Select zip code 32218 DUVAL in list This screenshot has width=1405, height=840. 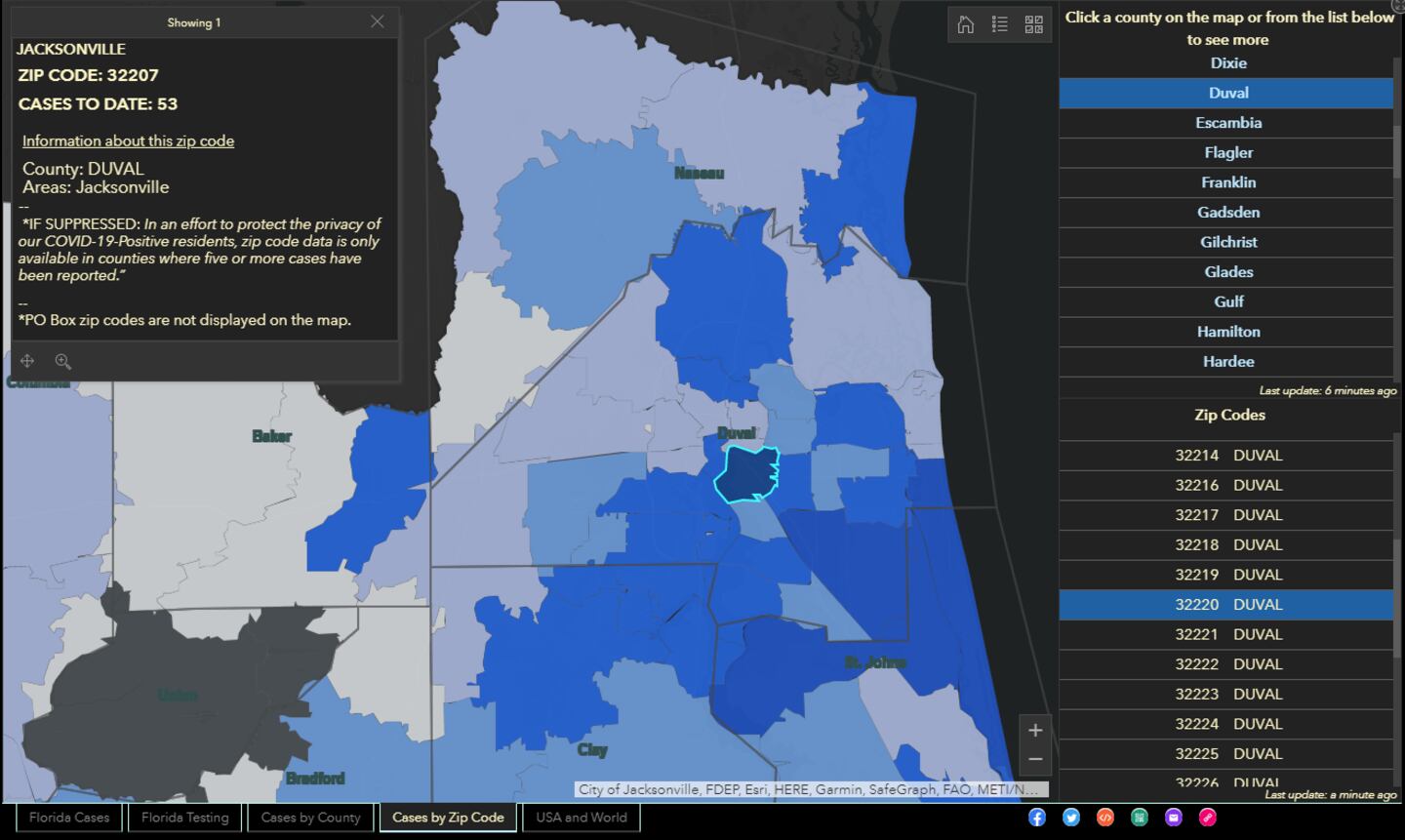click(1227, 544)
